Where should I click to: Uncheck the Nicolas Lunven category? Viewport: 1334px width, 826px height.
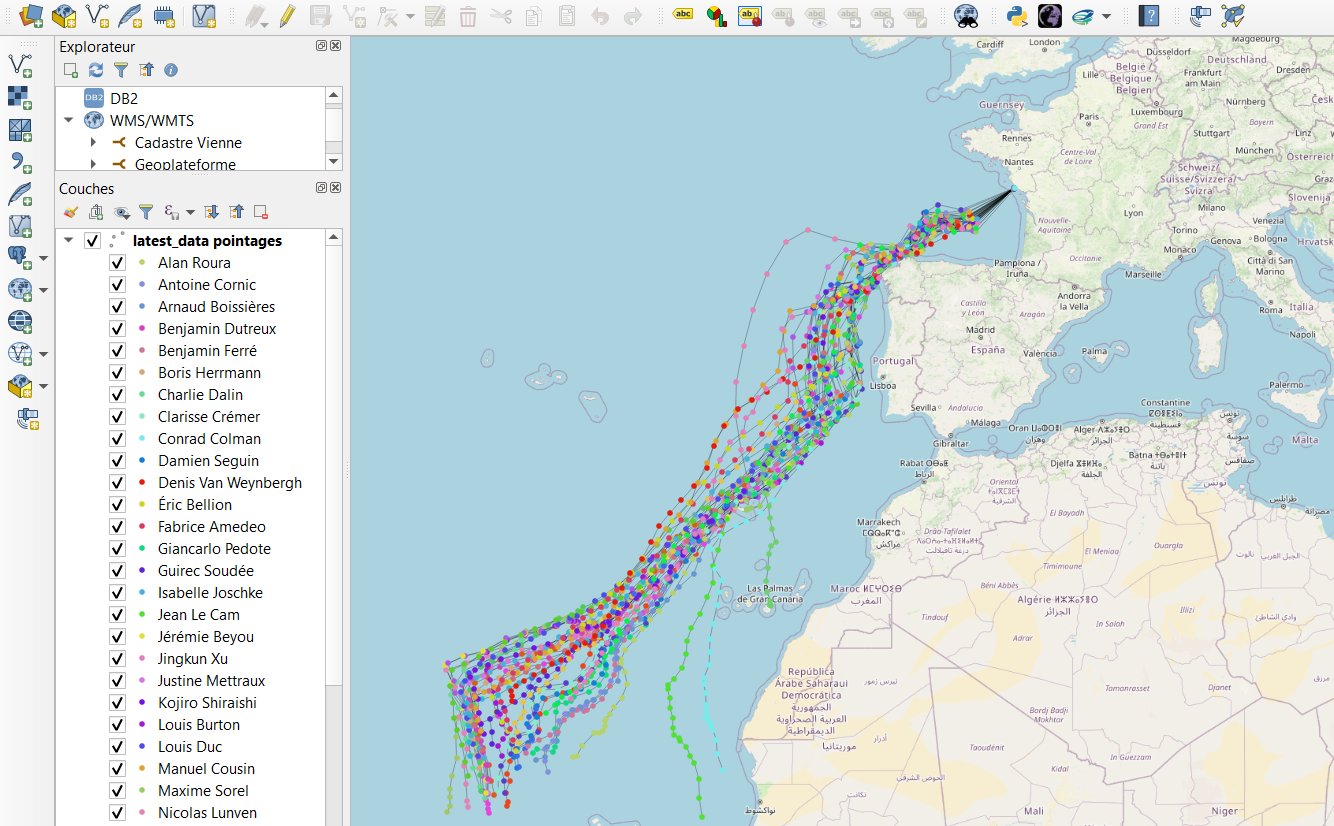pyautogui.click(x=117, y=813)
